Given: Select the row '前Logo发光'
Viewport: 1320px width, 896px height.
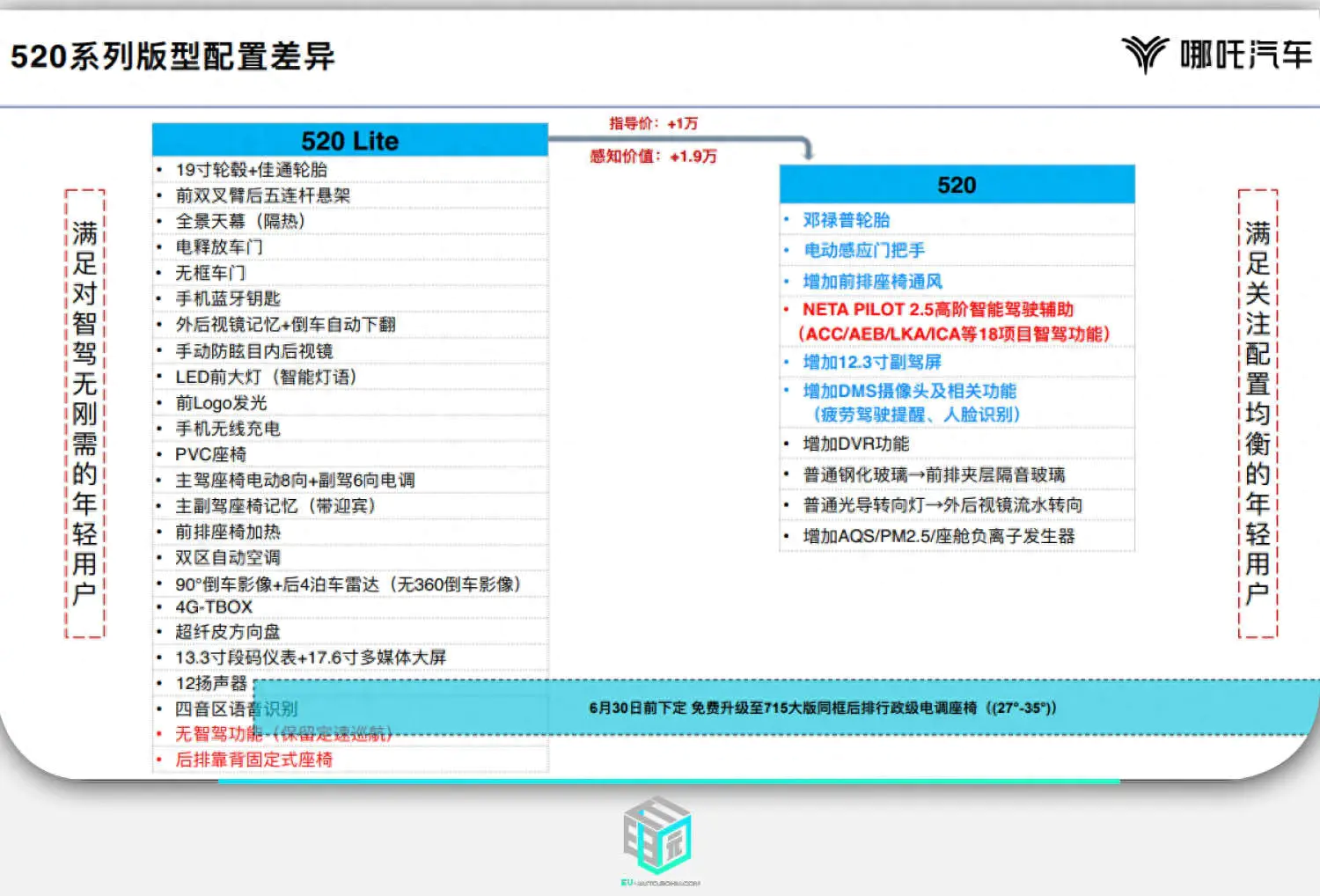Looking at the screenshot, I should pos(350,402).
